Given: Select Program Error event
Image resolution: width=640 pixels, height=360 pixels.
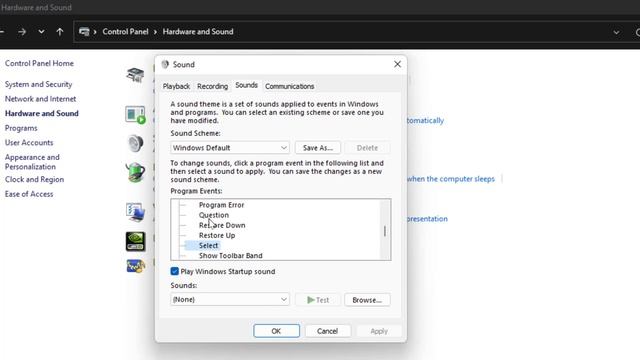Looking at the screenshot, I should point(221,205).
